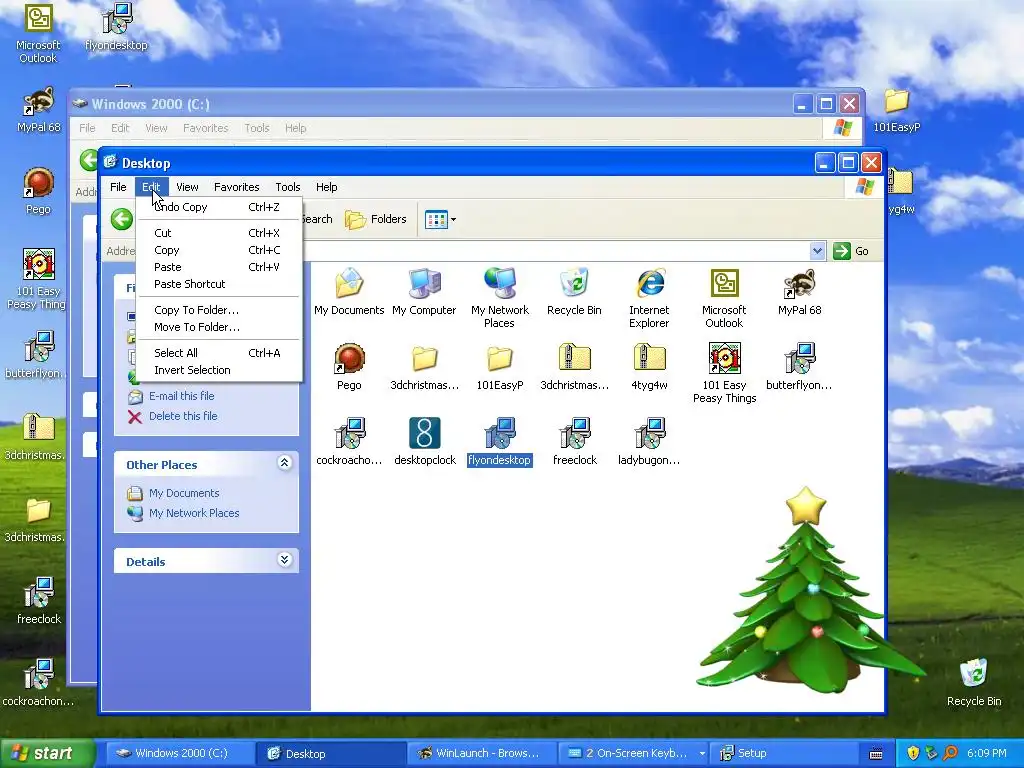
Task: Choose Undo Copy from Edit menu
Action: (x=219, y=207)
